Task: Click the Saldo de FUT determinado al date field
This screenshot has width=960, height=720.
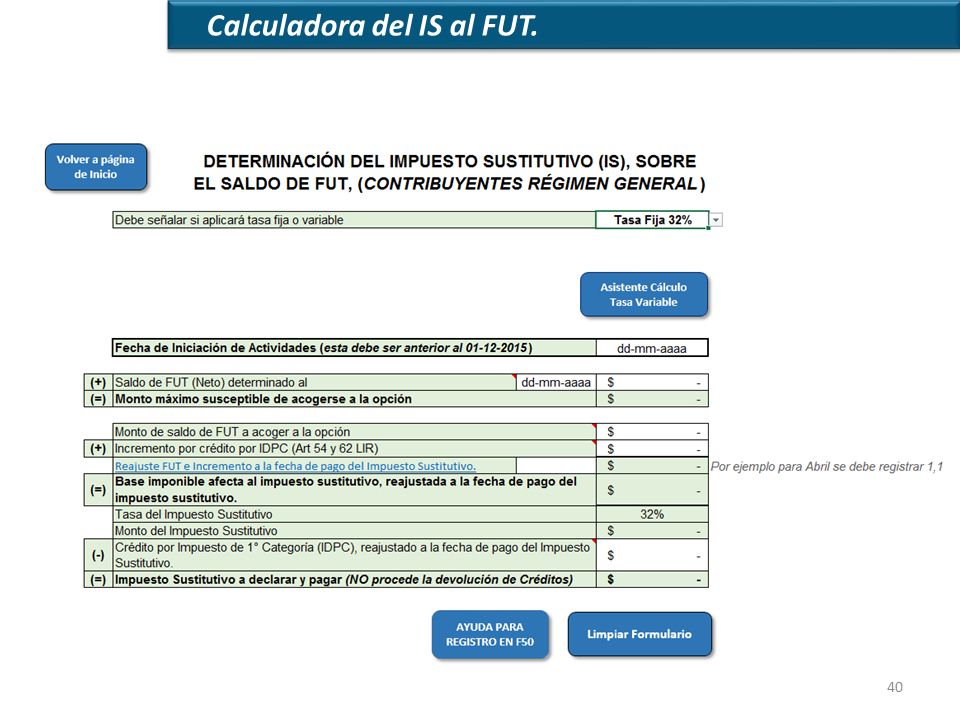Action: tap(556, 382)
